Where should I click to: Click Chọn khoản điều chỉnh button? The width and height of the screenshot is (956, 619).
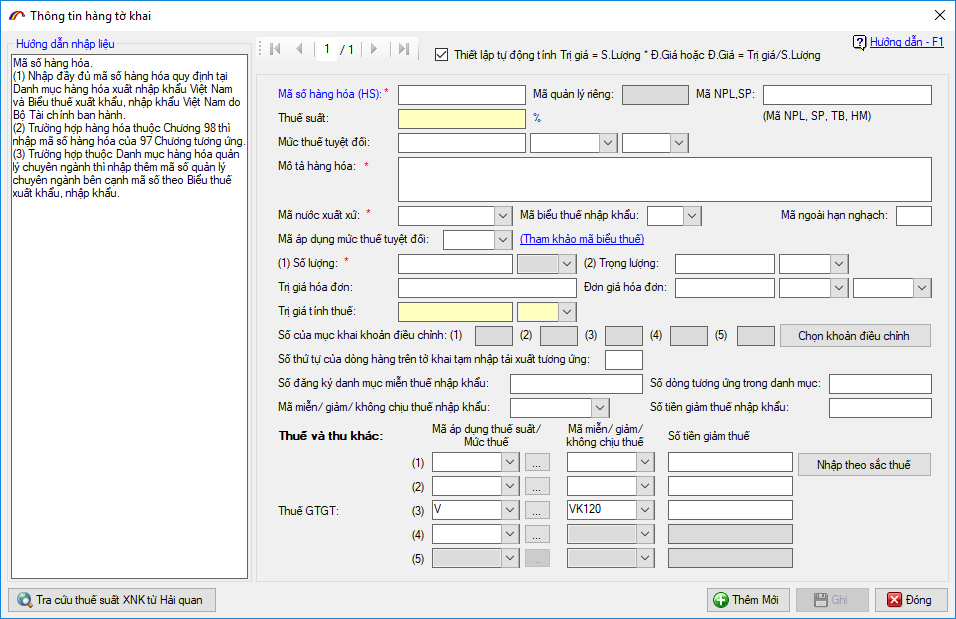point(854,336)
